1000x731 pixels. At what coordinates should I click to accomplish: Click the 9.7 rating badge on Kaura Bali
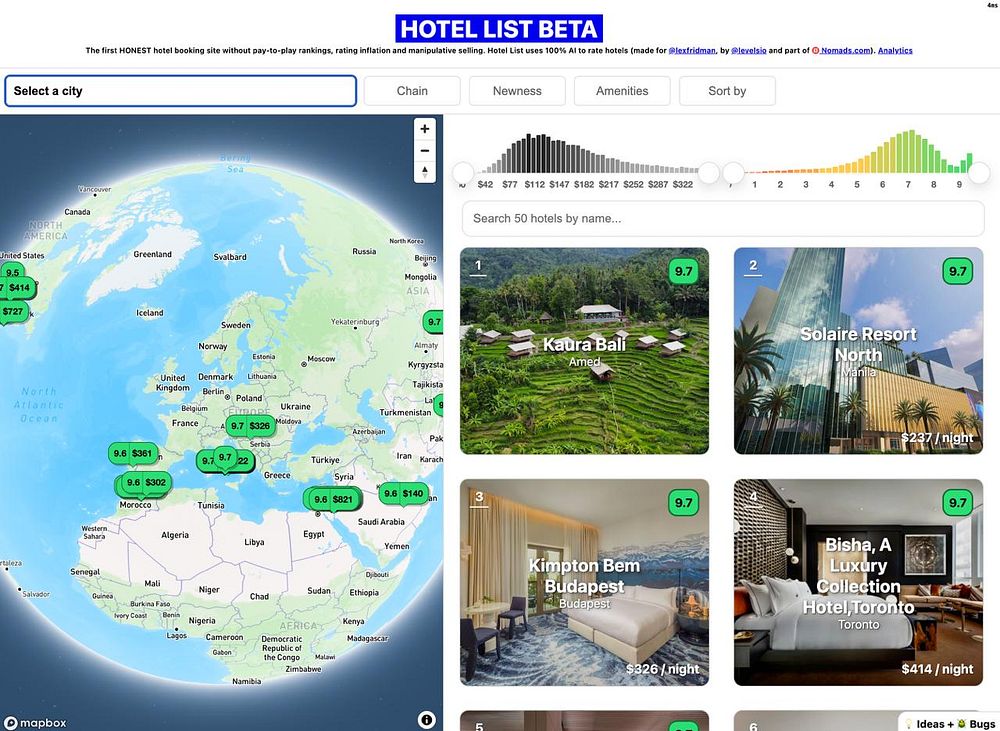point(683,271)
